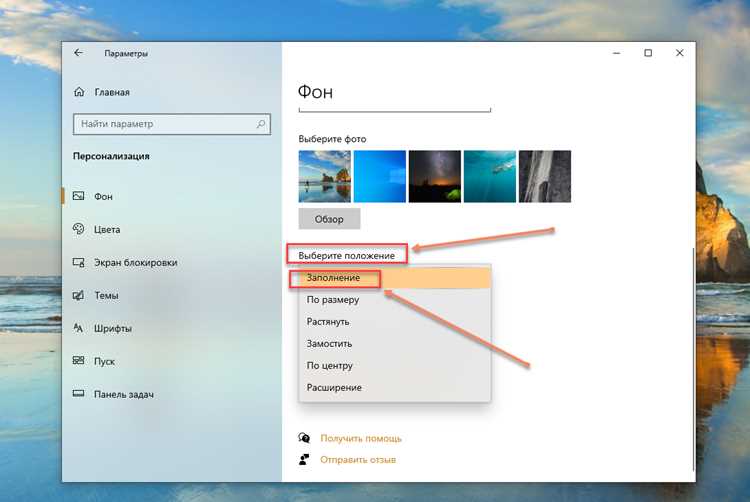Open Отправить отзыв link
This screenshot has height=502, width=750.
(x=358, y=459)
